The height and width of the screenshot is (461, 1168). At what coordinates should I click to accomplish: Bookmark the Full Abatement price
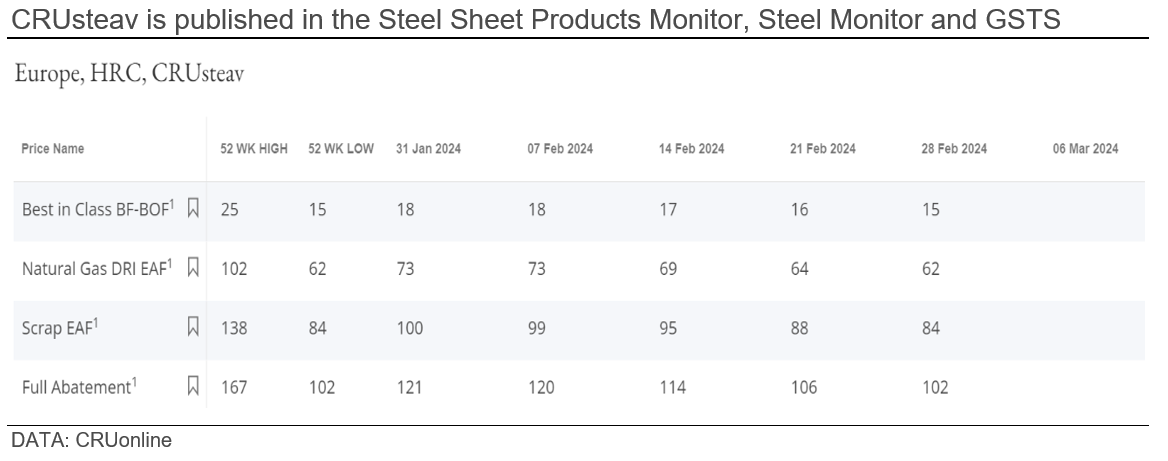pos(194,386)
